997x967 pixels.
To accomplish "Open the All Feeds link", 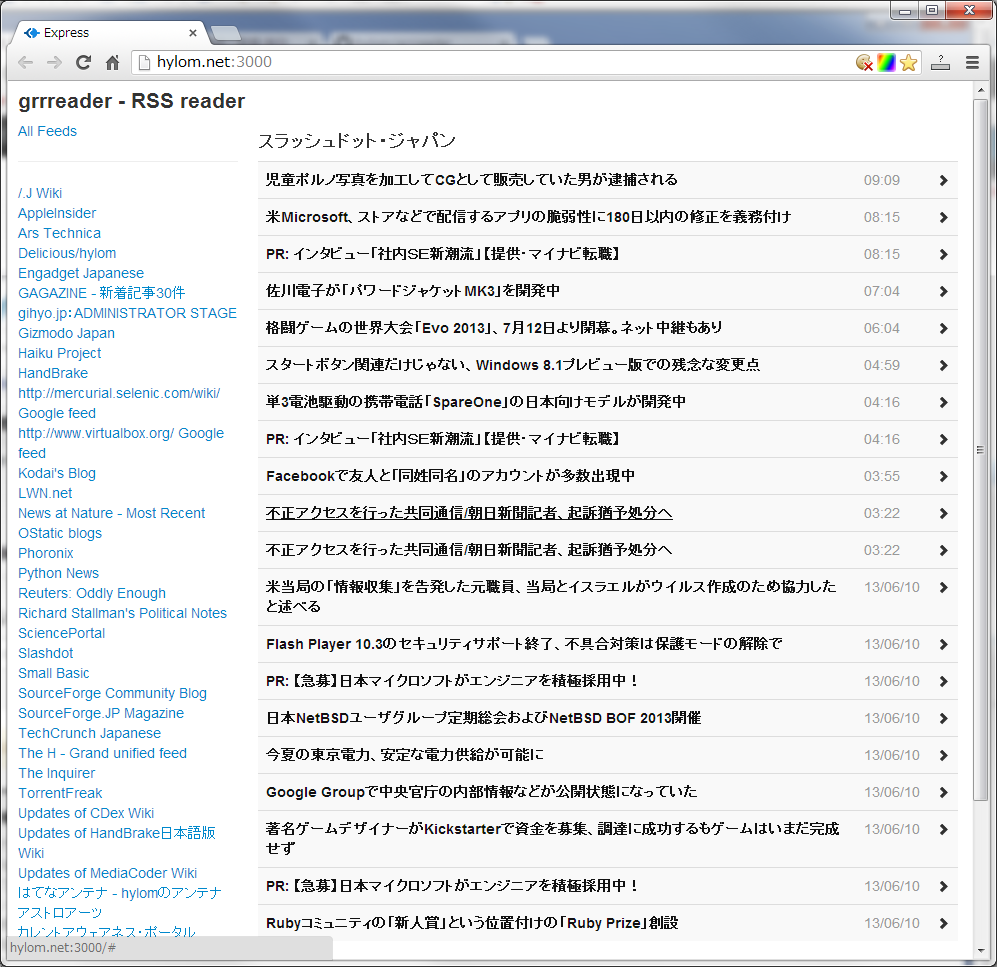I will 47,131.
